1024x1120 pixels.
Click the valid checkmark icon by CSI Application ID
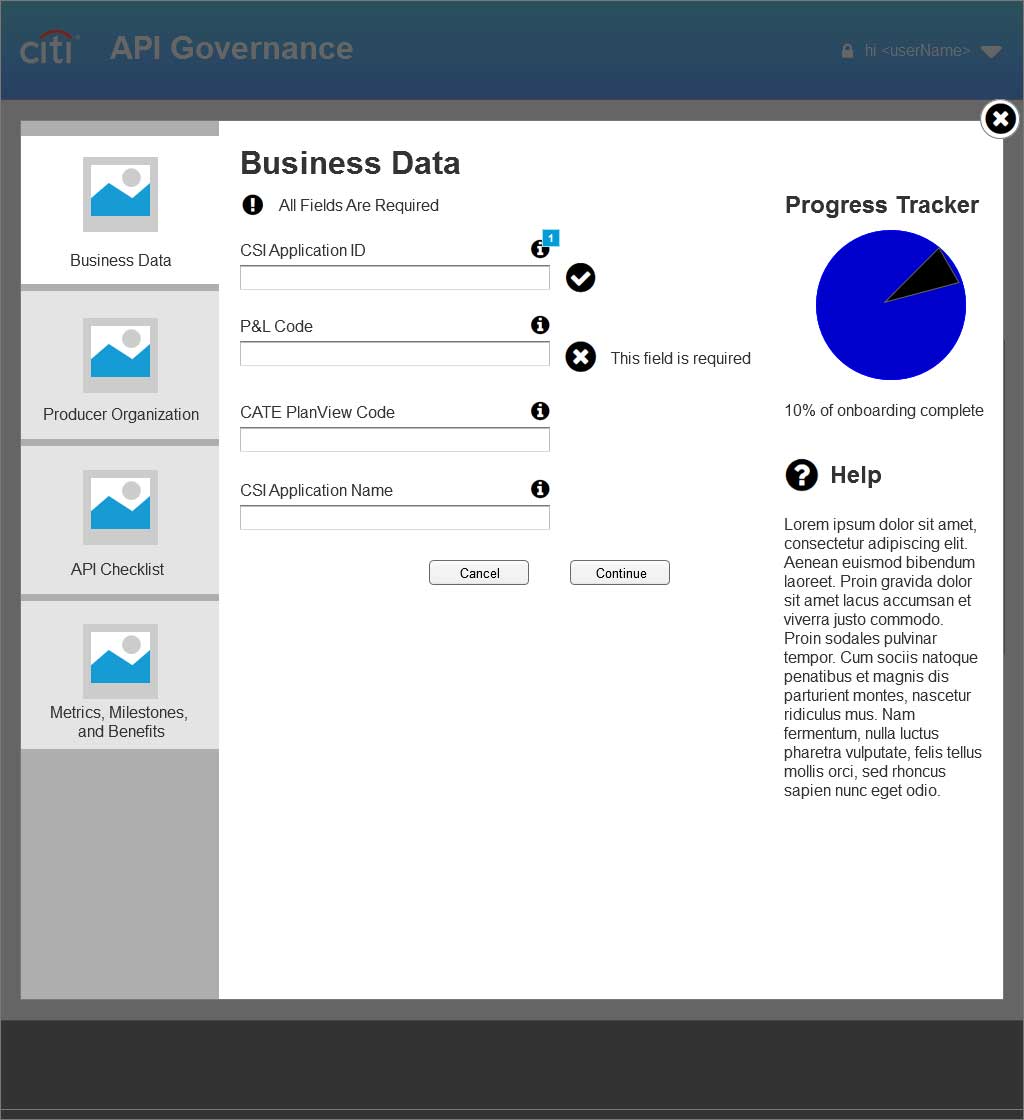pos(580,278)
